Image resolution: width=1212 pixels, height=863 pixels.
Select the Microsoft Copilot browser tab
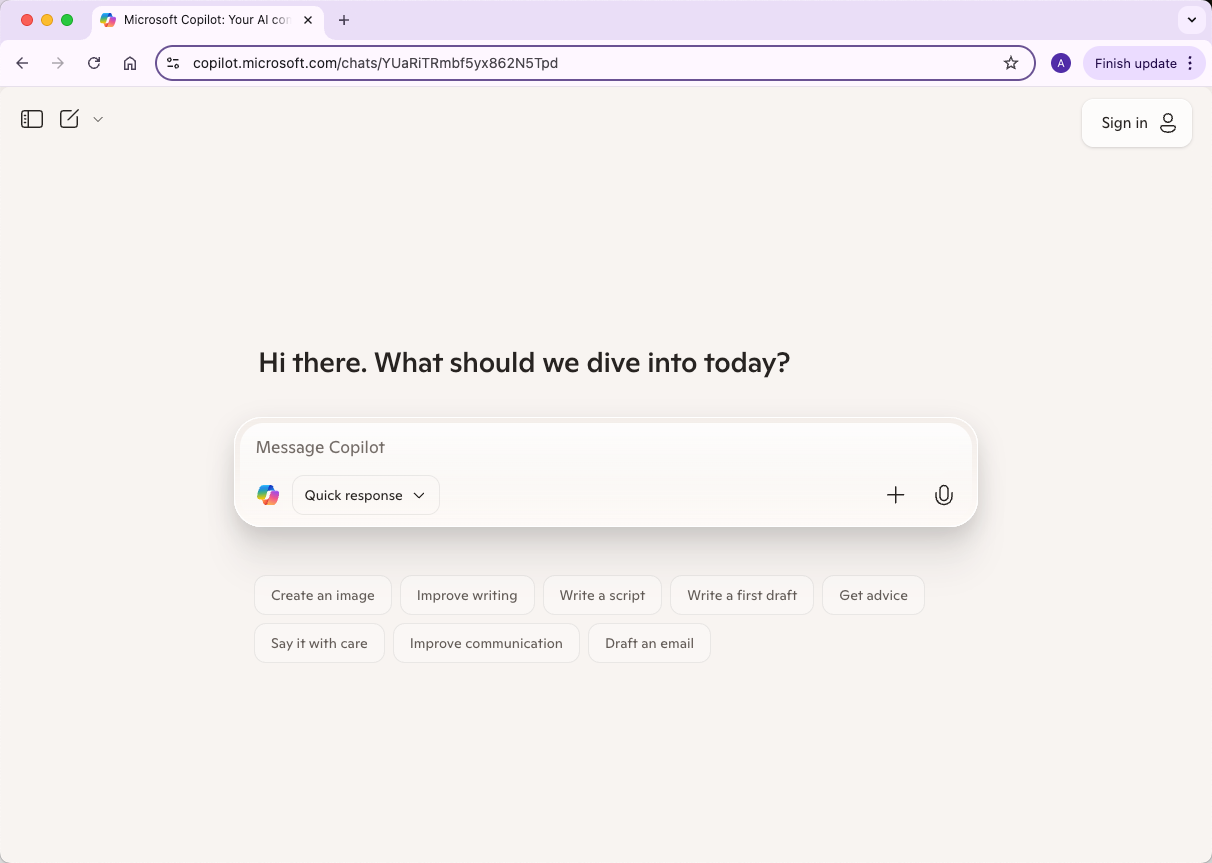(207, 20)
